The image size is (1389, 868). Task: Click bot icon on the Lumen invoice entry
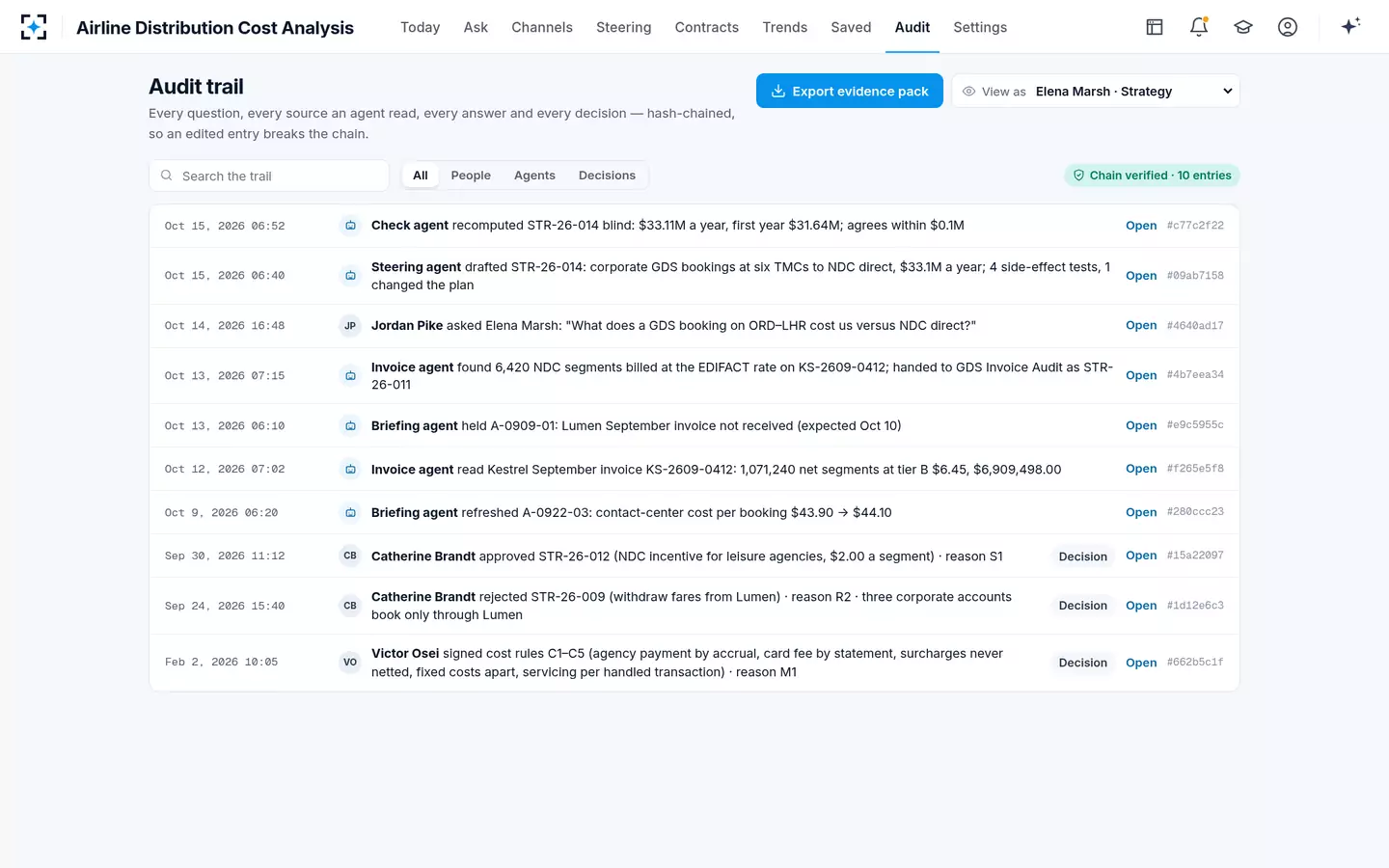[x=350, y=425]
